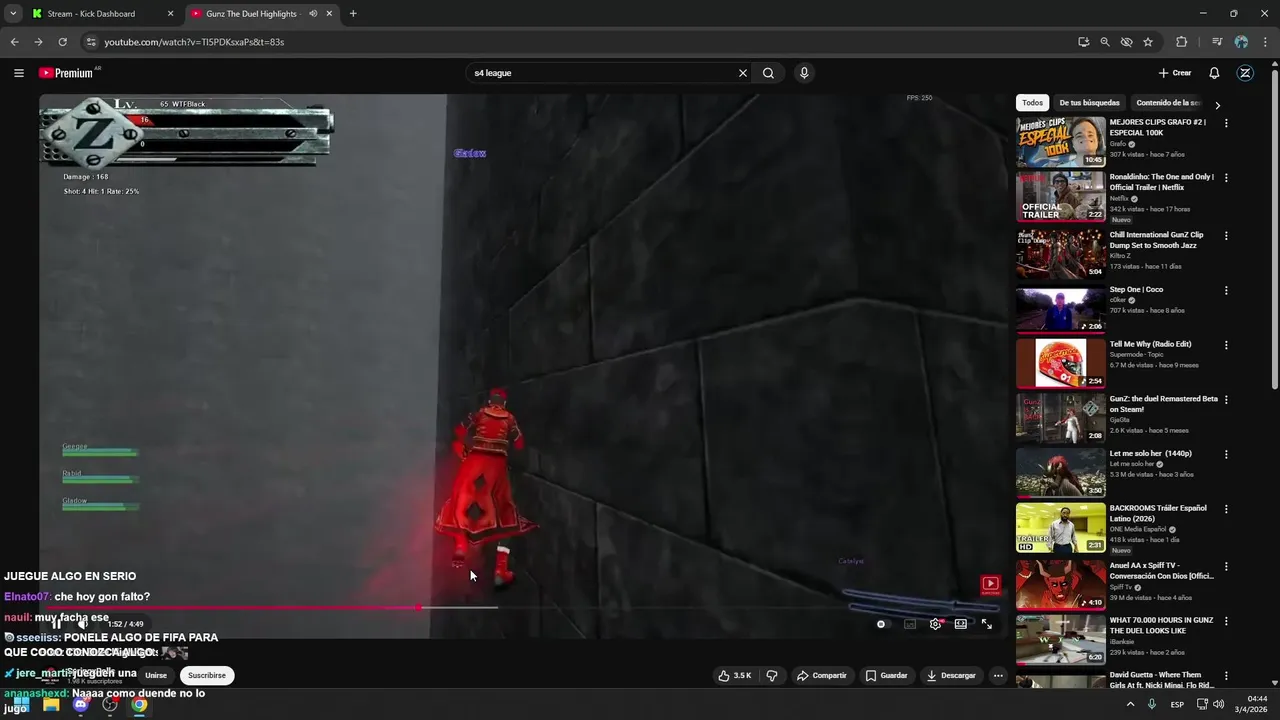
Task: Open Chrome tab search dropdown
Action: 13,14
